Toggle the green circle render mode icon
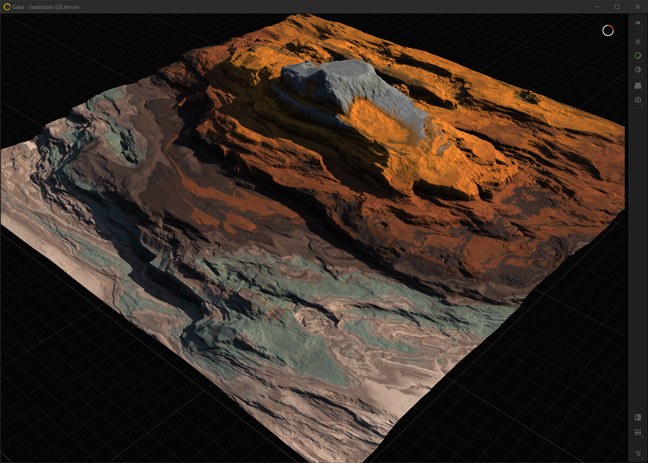Image resolution: width=648 pixels, height=463 pixels. pyautogui.click(x=638, y=55)
